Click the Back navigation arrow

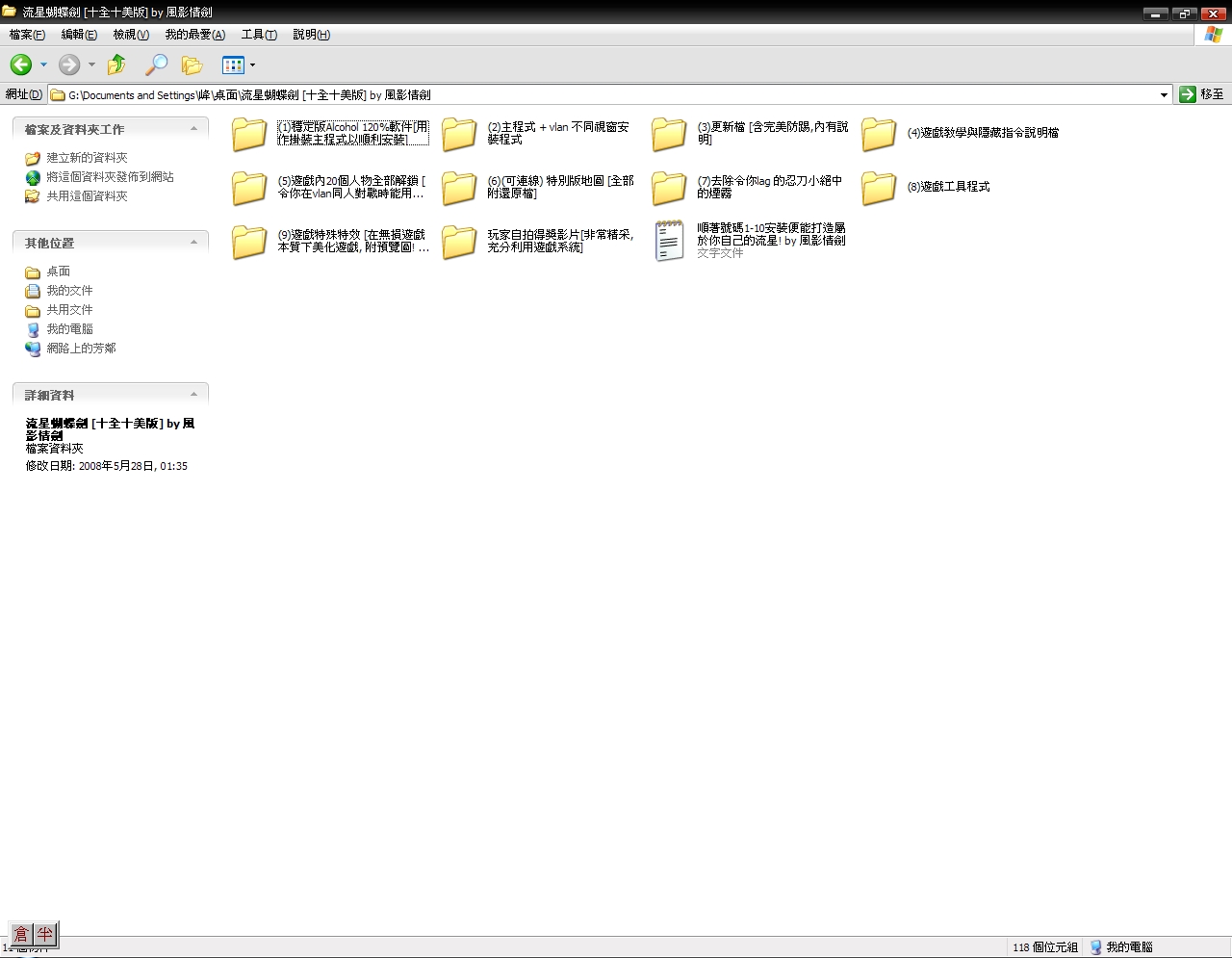coord(21,65)
